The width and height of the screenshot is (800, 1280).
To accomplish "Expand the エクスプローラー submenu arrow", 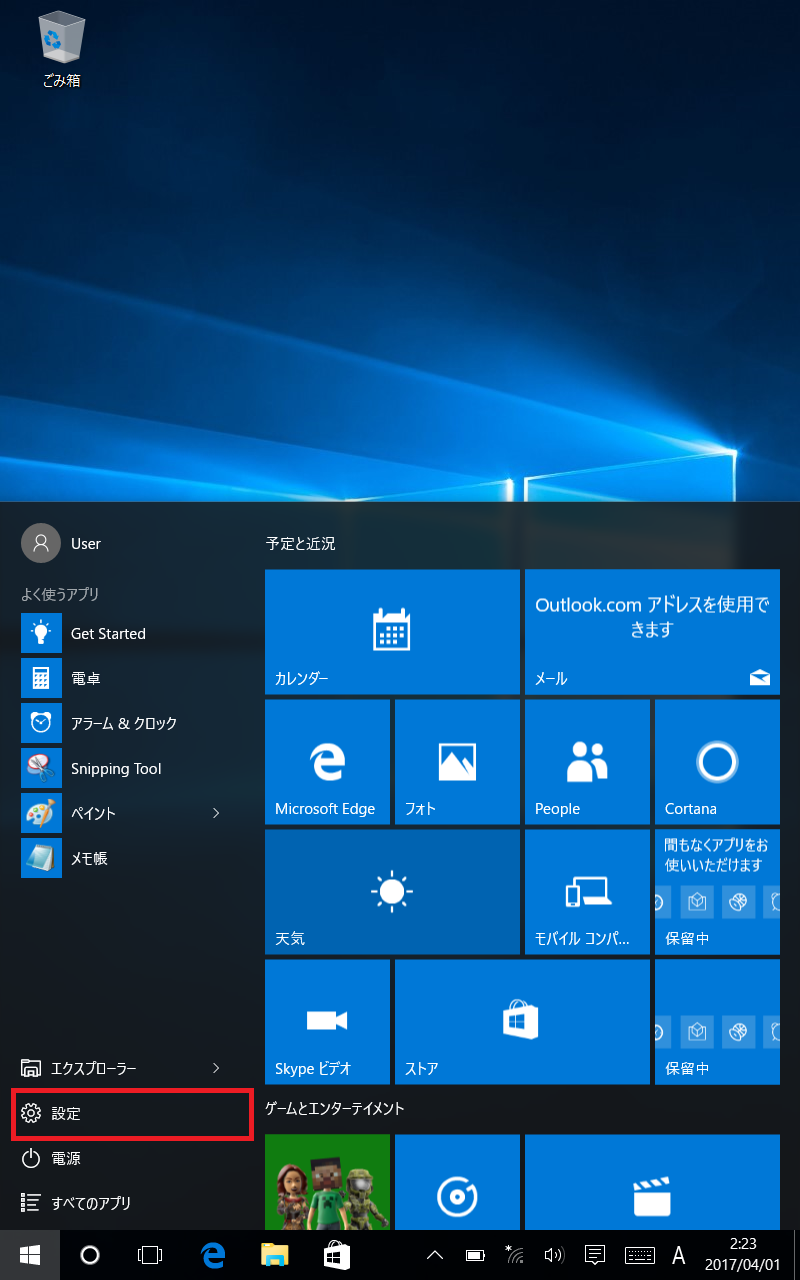I will coord(216,1068).
